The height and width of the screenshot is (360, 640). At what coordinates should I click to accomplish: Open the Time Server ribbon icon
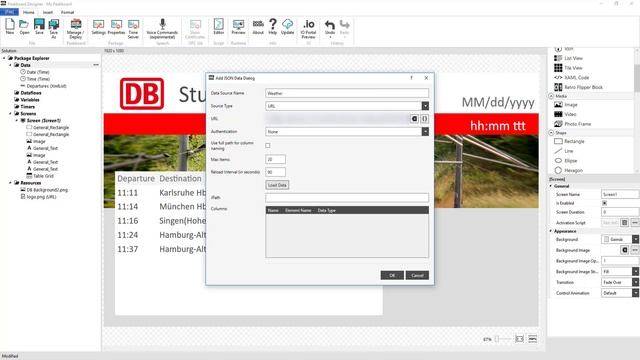pyautogui.click(x=133, y=24)
